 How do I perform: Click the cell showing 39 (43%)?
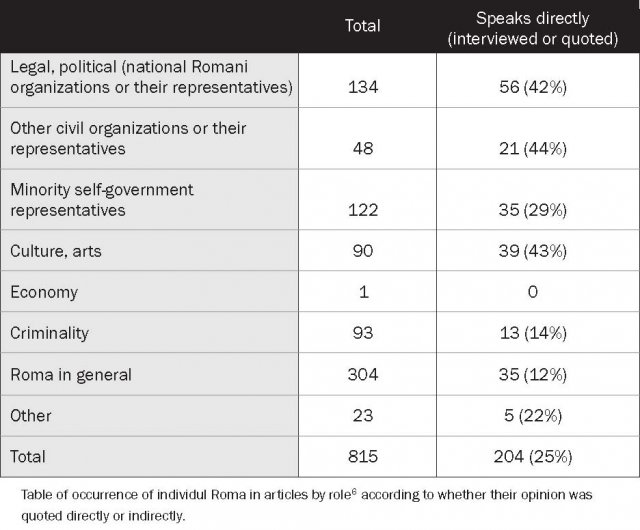(x=533, y=251)
